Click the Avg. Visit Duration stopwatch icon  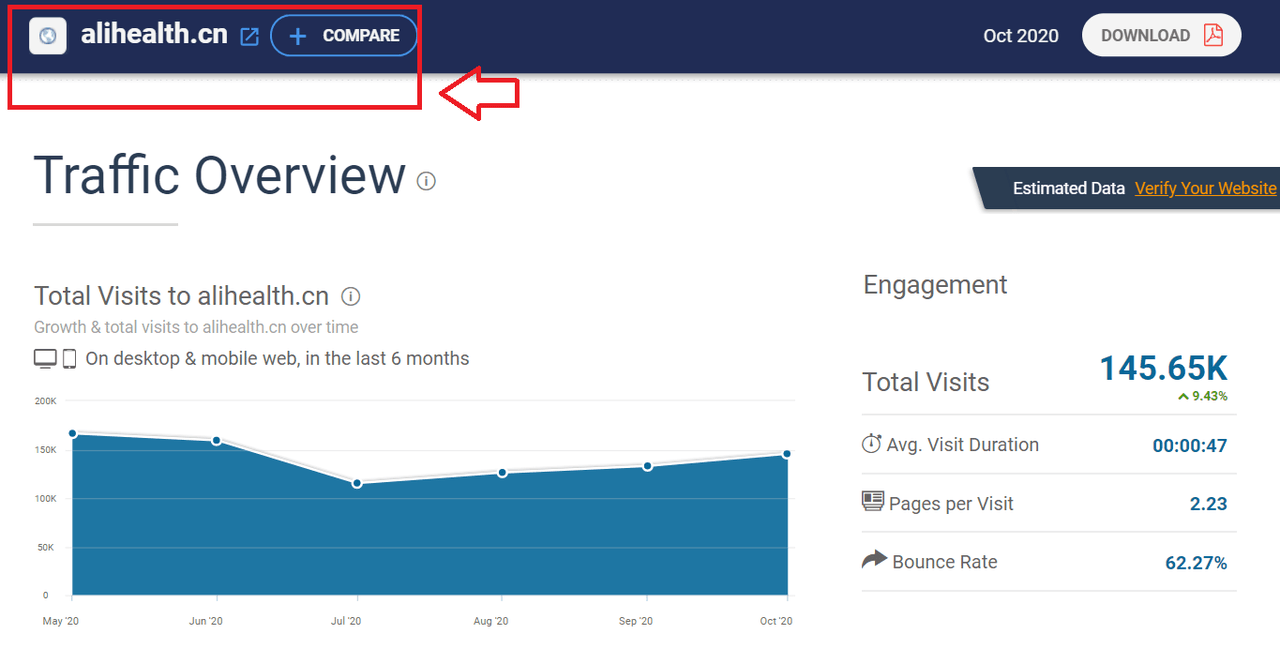click(872, 443)
